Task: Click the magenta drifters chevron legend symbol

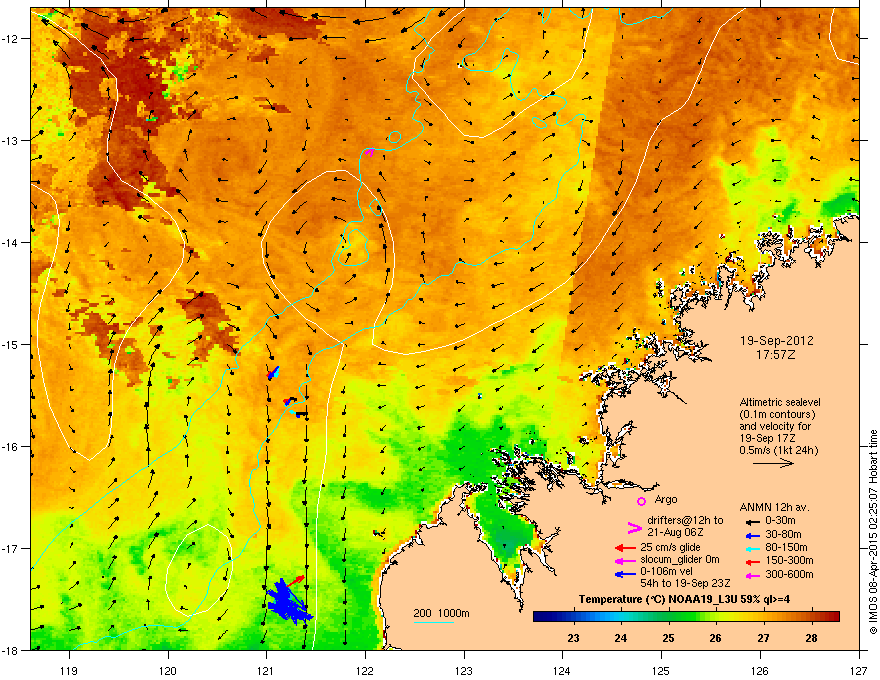Action: (x=634, y=527)
